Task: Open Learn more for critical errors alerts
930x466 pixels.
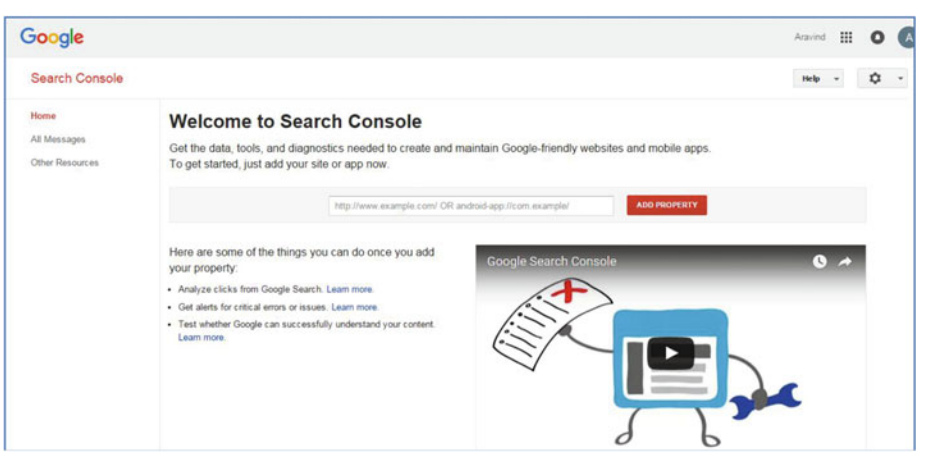Action: click(x=354, y=307)
